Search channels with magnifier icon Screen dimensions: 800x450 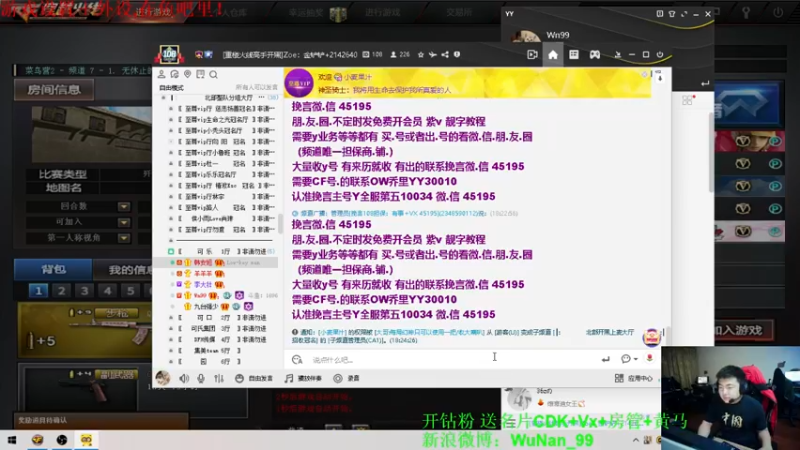214,75
